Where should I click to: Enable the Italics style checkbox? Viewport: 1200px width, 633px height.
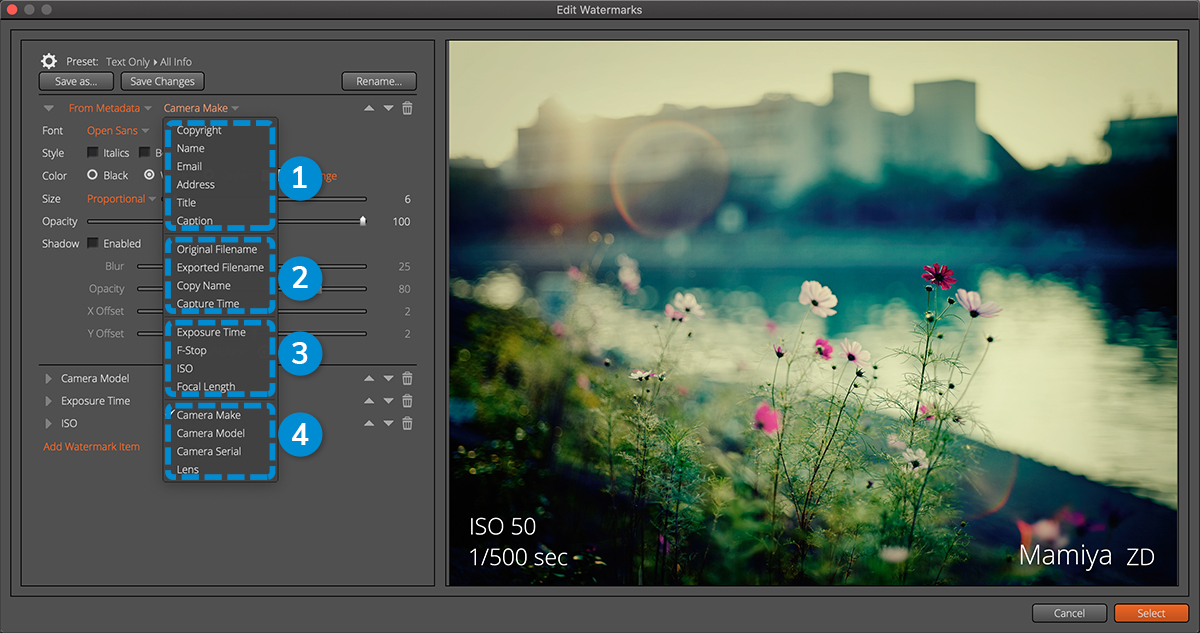tap(93, 153)
